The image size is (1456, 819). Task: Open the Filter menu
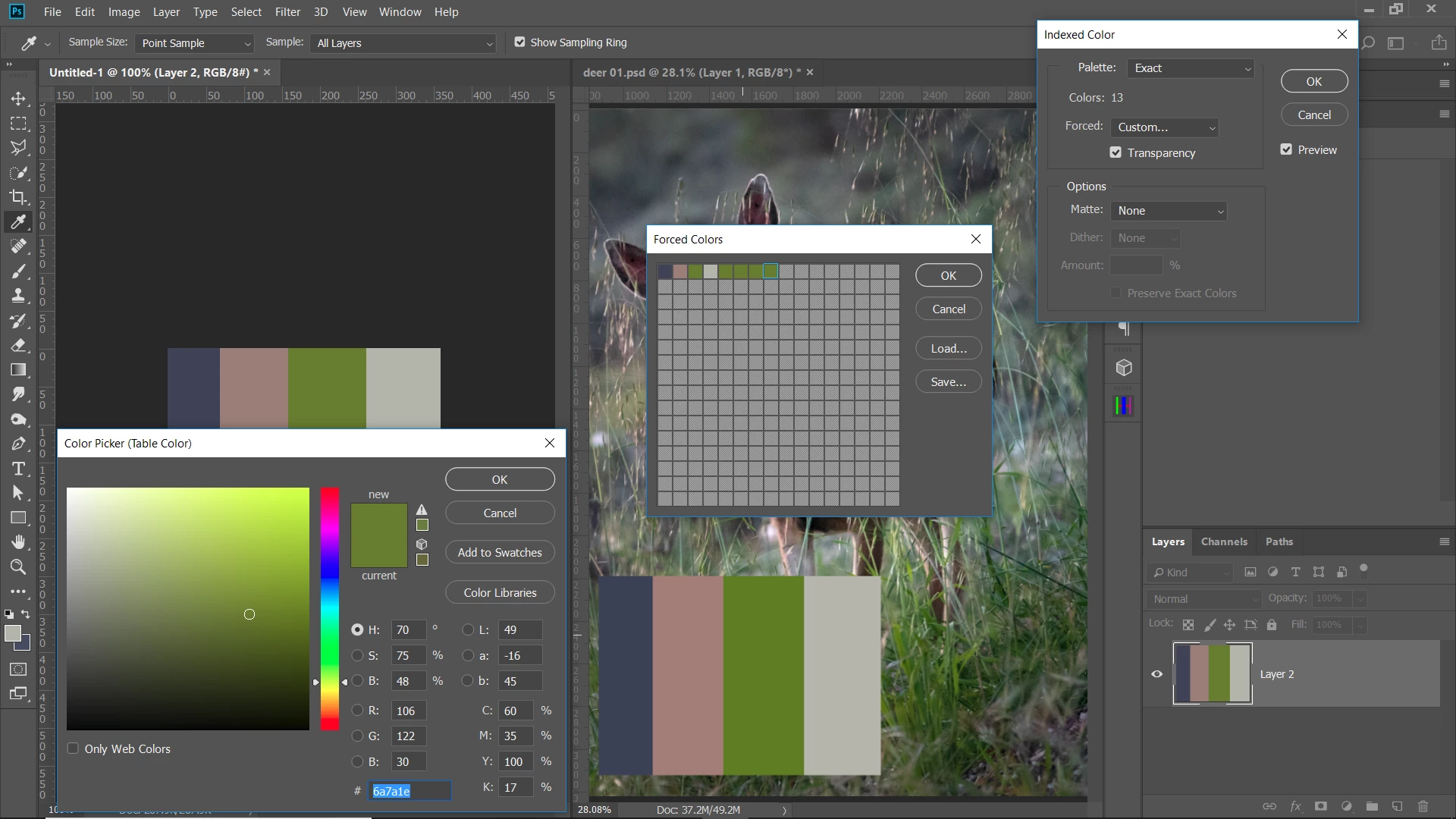click(287, 12)
